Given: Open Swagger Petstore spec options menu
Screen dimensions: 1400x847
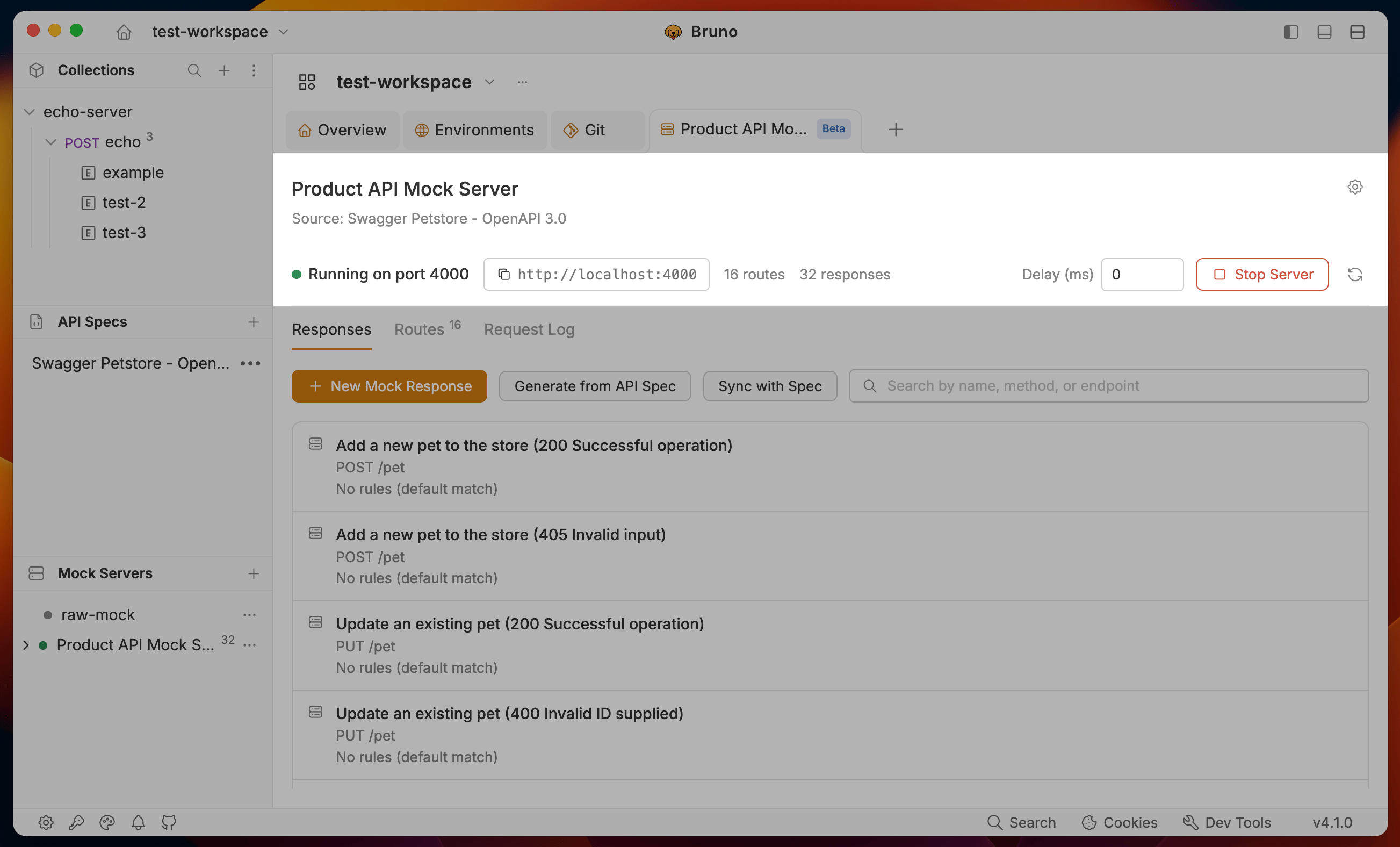Looking at the screenshot, I should pos(250,363).
